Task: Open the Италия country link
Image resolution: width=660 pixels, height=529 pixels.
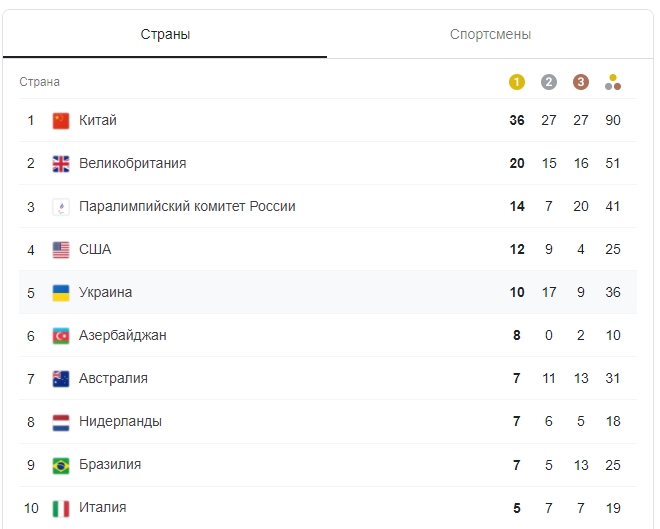Action: click(103, 508)
